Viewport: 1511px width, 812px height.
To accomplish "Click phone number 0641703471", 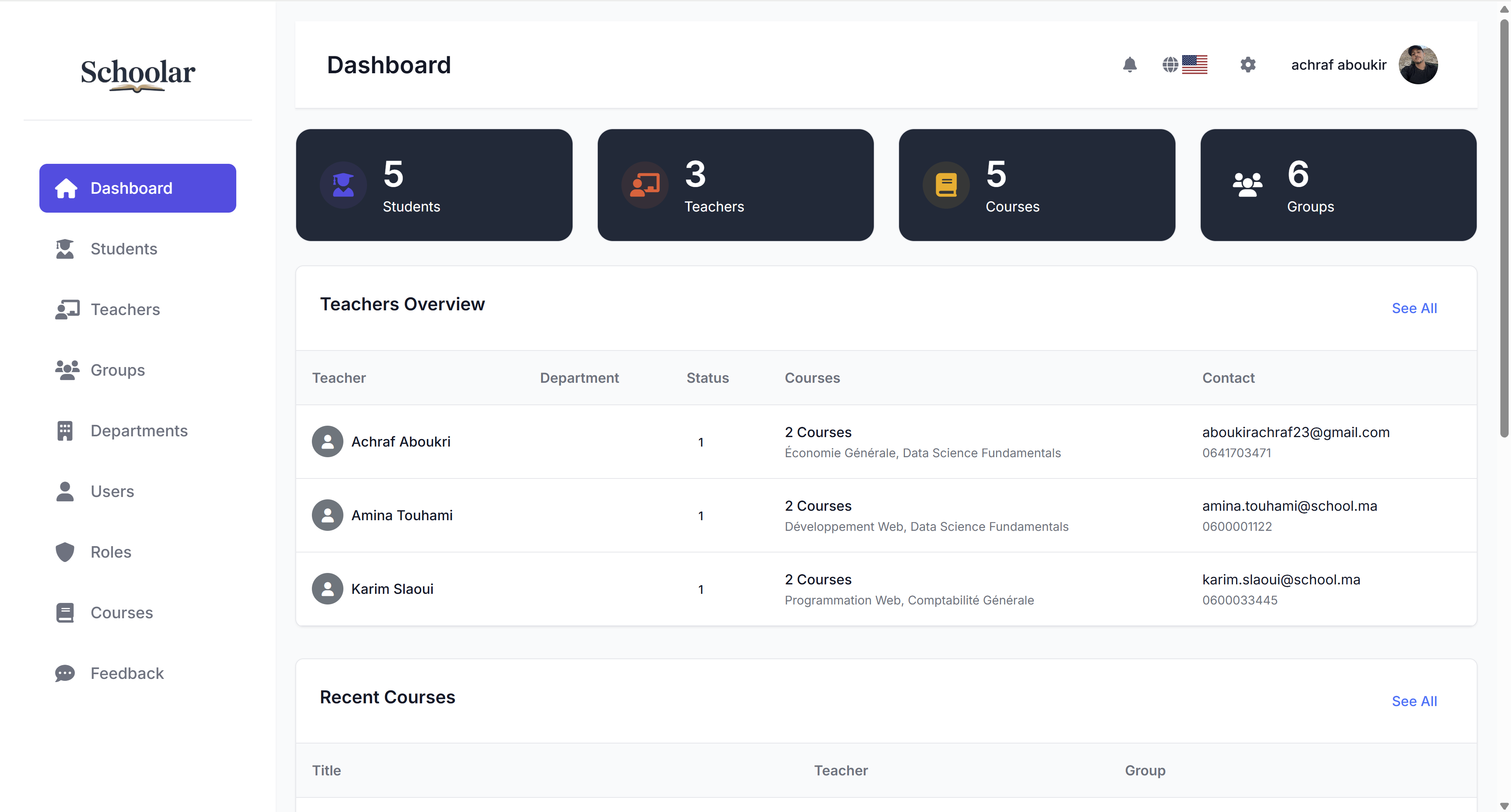I will 1237,453.
